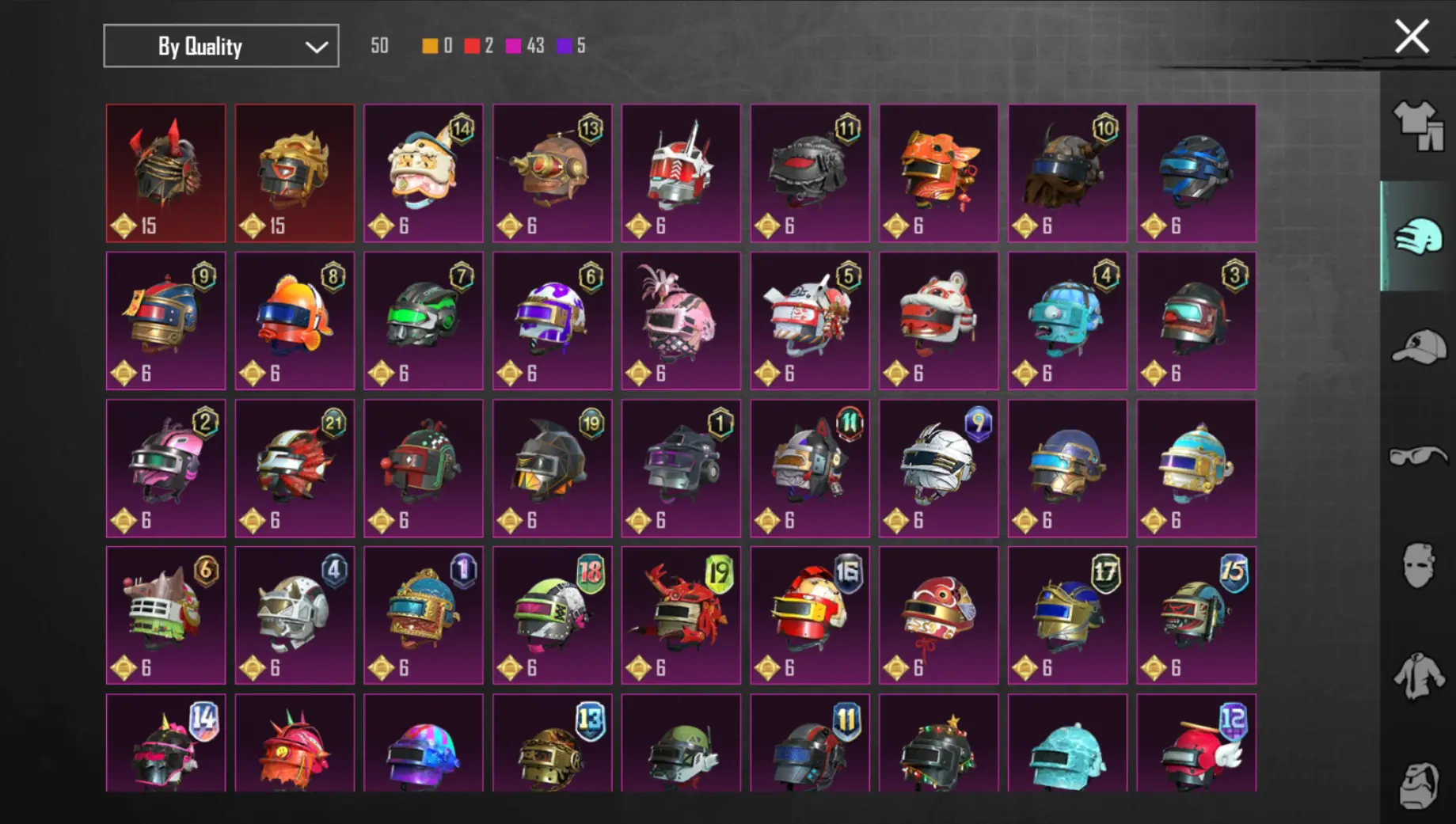Close the inventory with the X icon
The width and height of the screenshot is (1456, 824).
point(1412,36)
